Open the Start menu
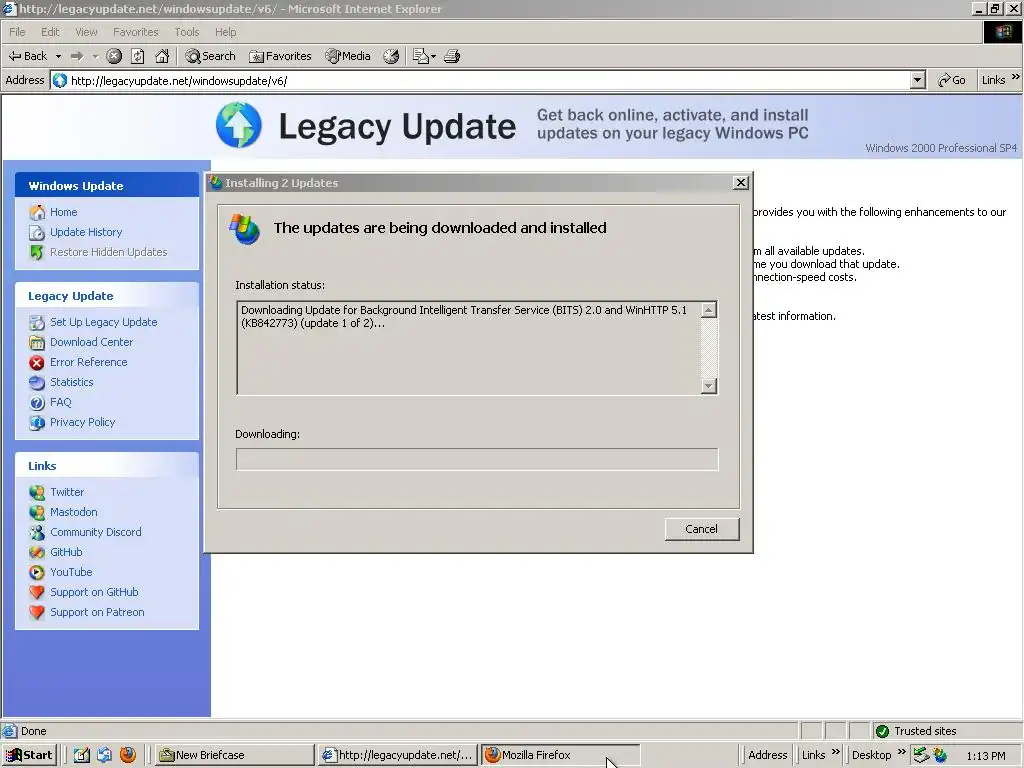The height and width of the screenshot is (768, 1024). point(29,755)
